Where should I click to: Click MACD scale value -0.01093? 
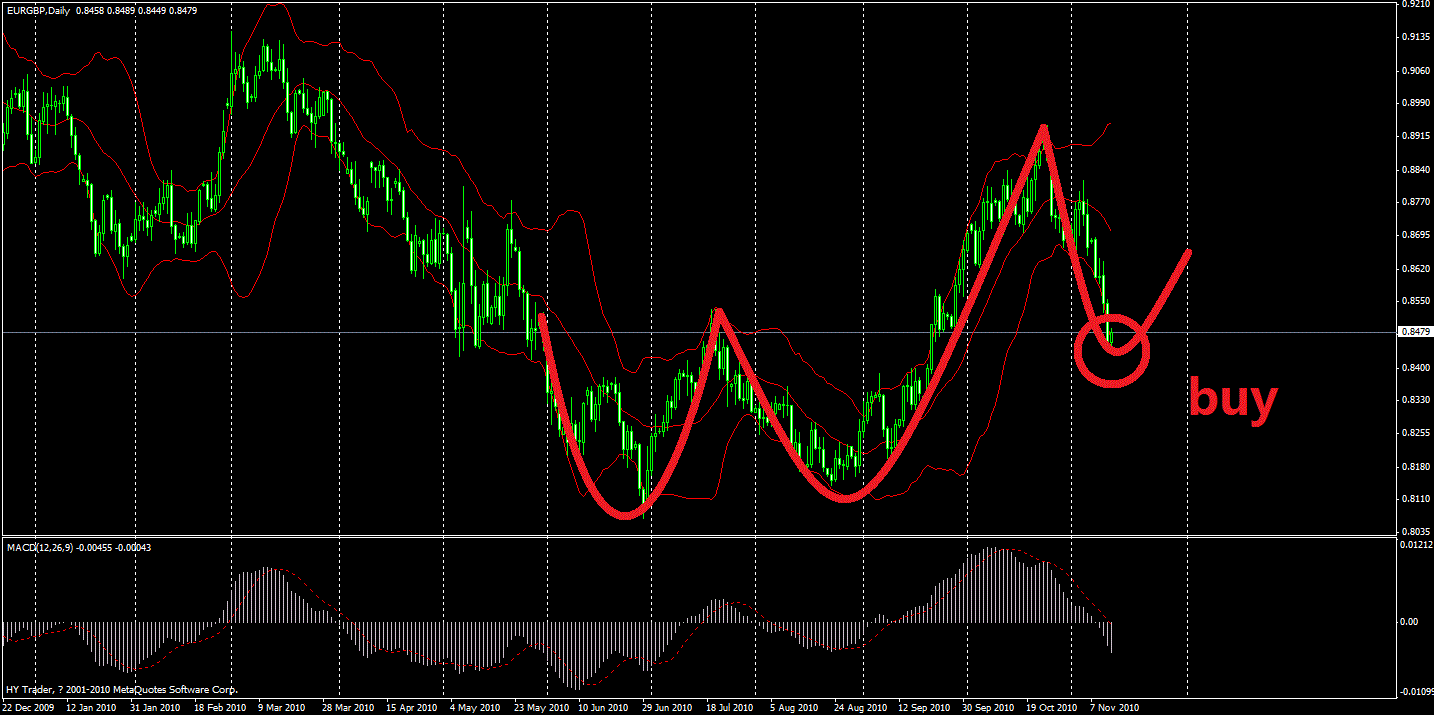click(1415, 692)
